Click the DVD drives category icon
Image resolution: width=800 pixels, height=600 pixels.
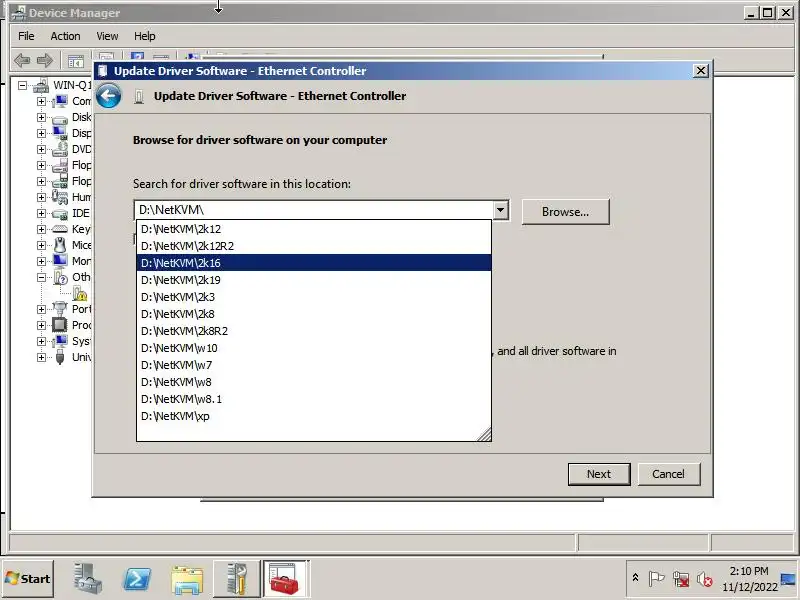point(60,149)
